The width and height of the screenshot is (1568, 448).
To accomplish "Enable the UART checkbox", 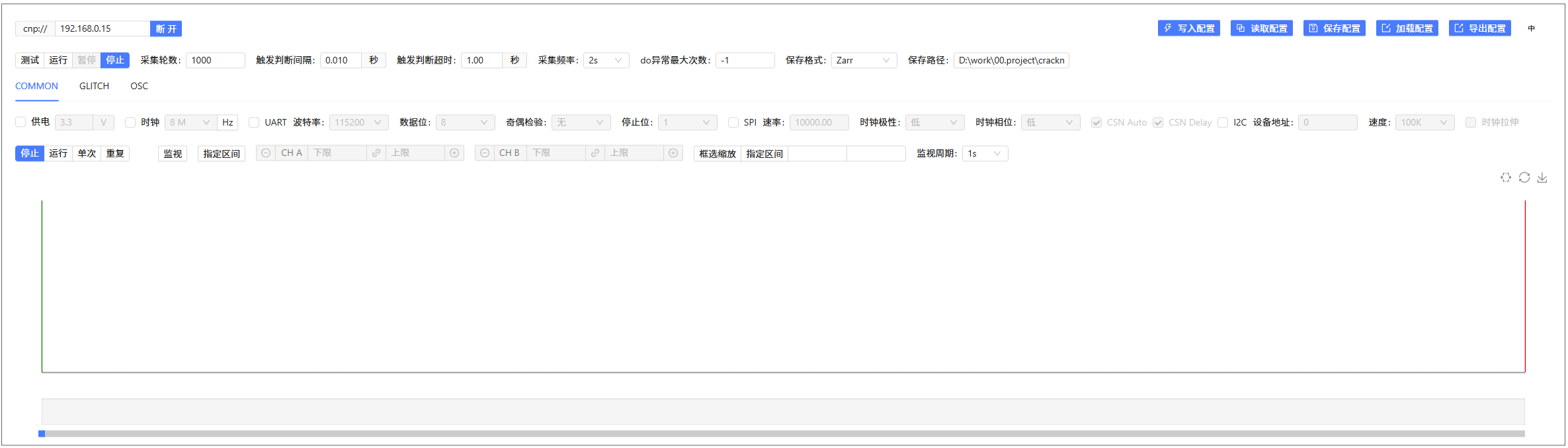I will [254, 122].
